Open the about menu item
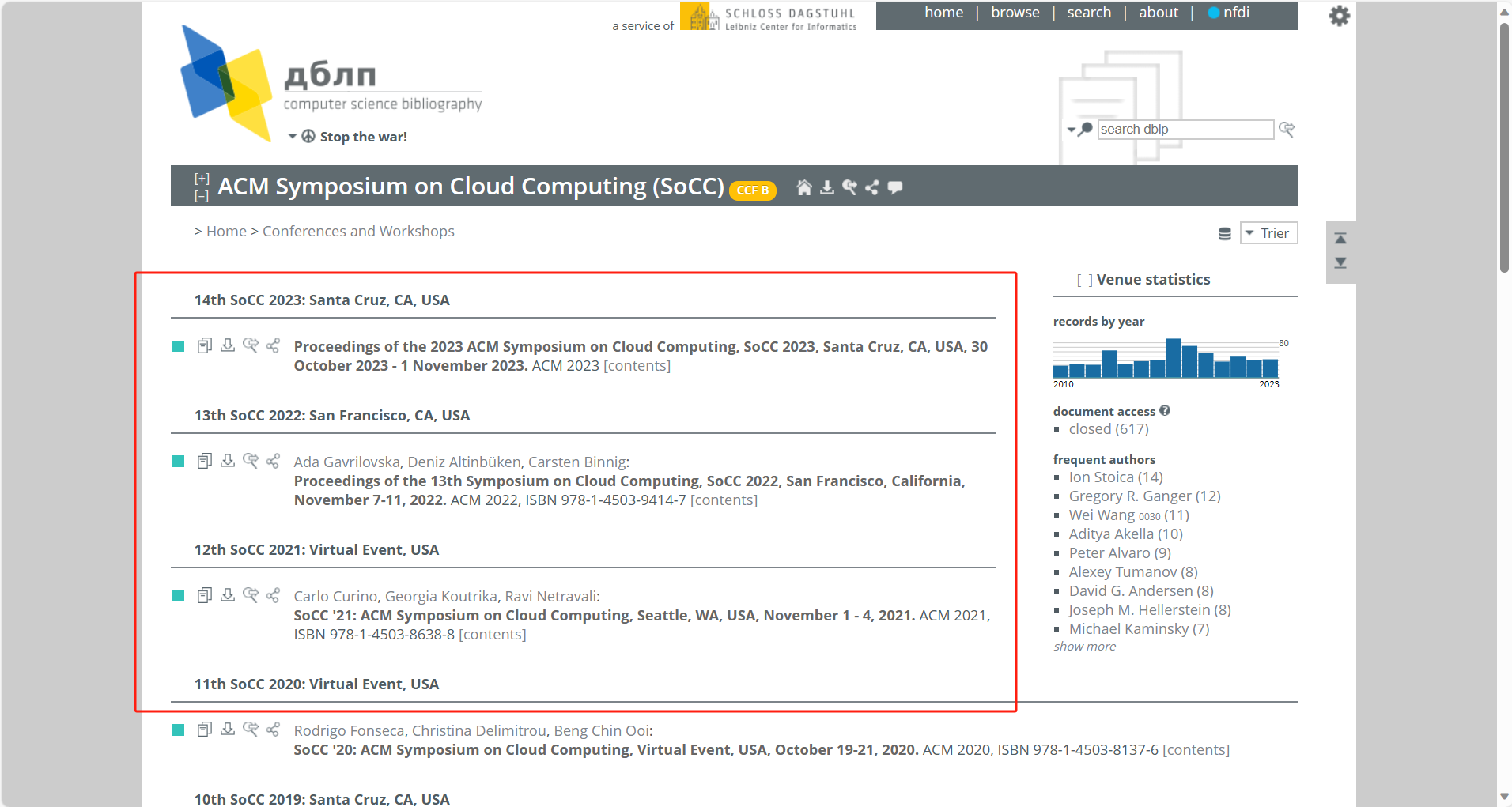Screen dimensions: 1512x807 point(1159,13)
